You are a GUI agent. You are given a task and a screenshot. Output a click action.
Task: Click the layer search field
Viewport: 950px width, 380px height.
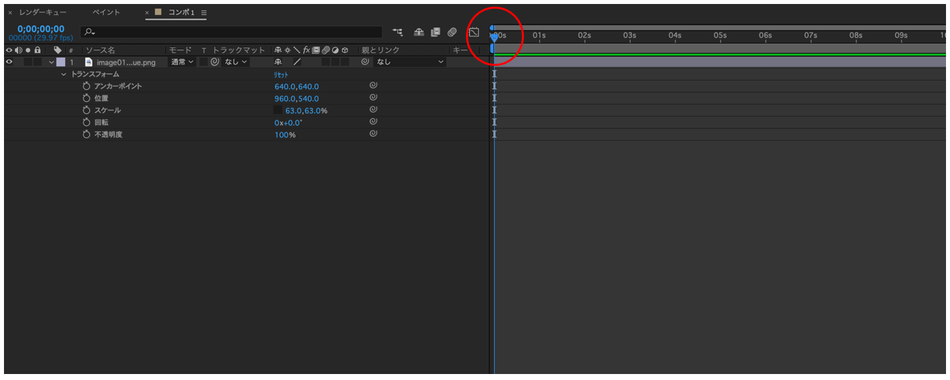(x=231, y=32)
